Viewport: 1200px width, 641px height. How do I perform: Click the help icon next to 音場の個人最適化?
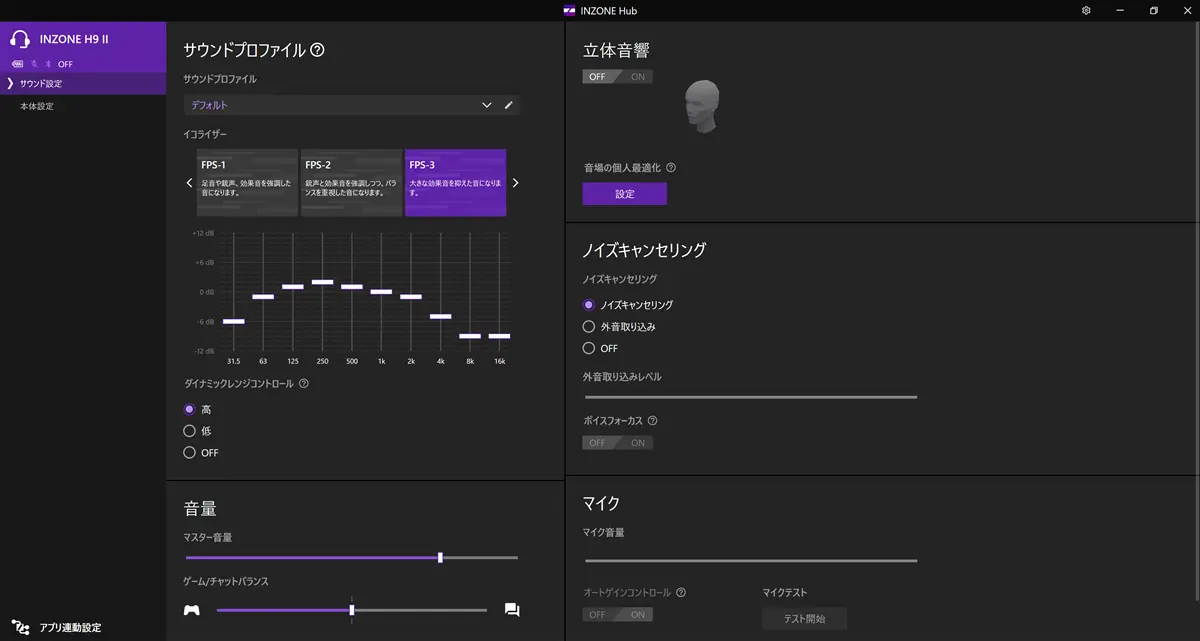(671, 168)
